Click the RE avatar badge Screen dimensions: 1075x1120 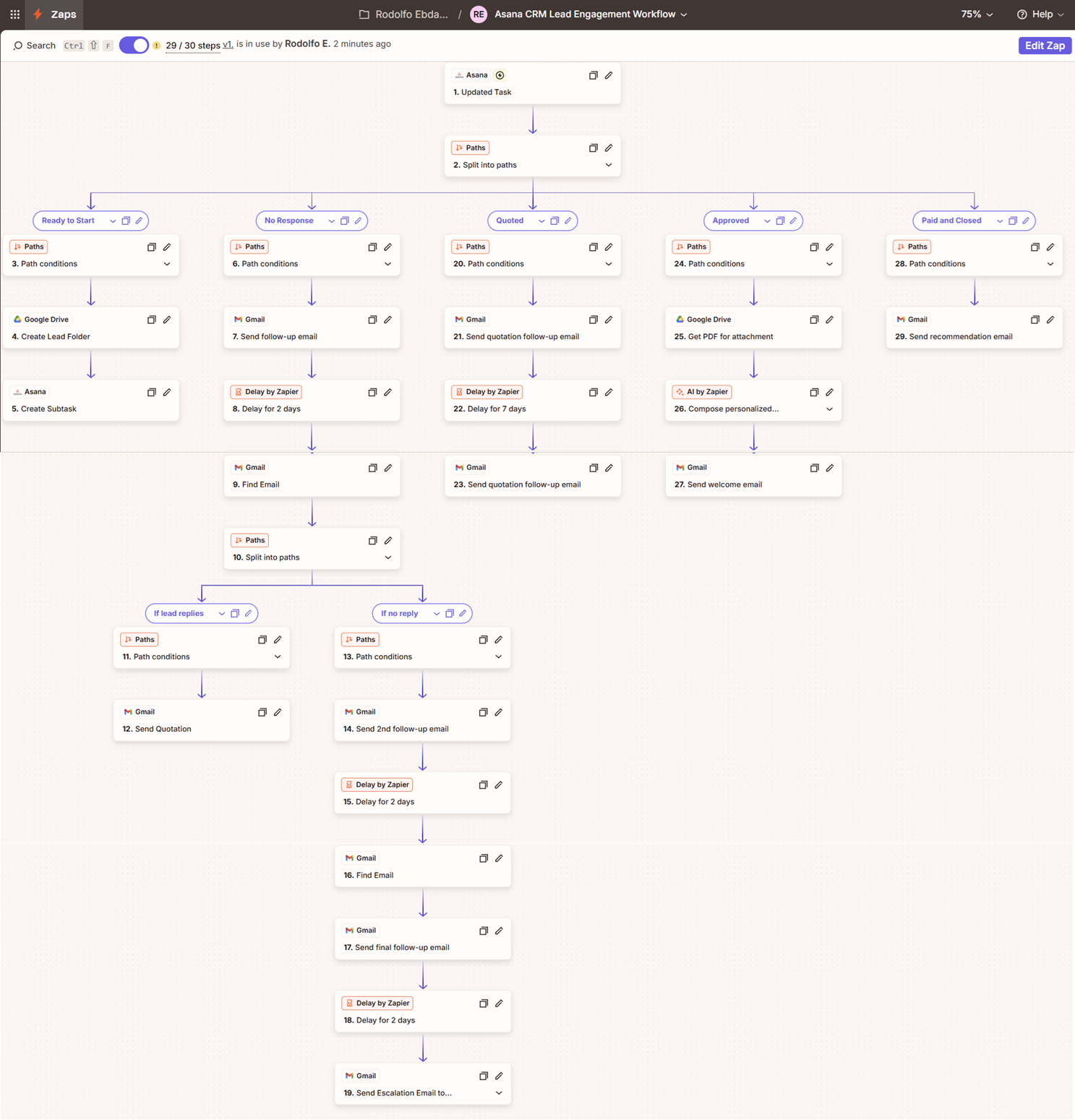(479, 14)
